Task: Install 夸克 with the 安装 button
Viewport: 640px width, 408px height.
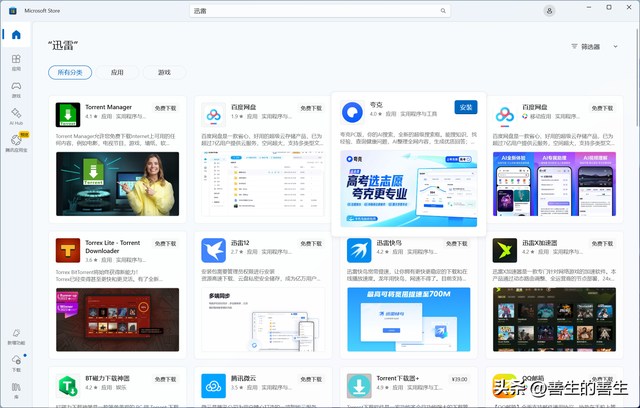Action: tap(466, 107)
